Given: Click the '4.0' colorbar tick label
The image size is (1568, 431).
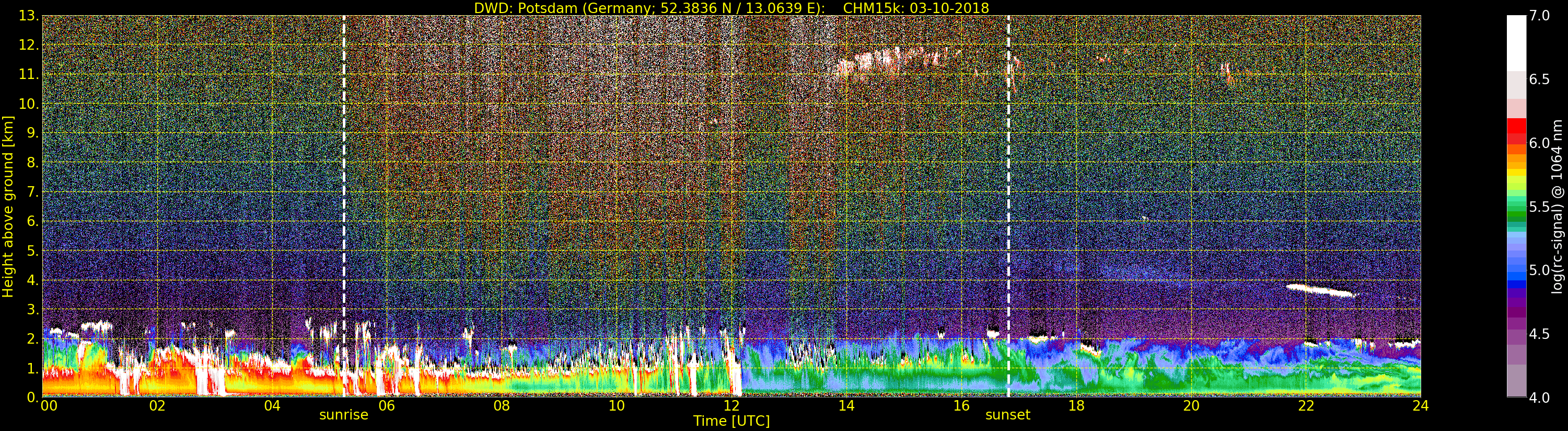Looking at the screenshot, I should (x=1539, y=398).
